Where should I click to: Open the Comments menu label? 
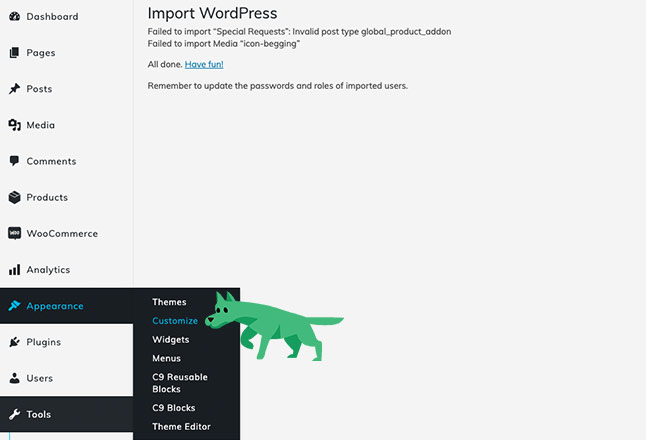tap(51, 161)
